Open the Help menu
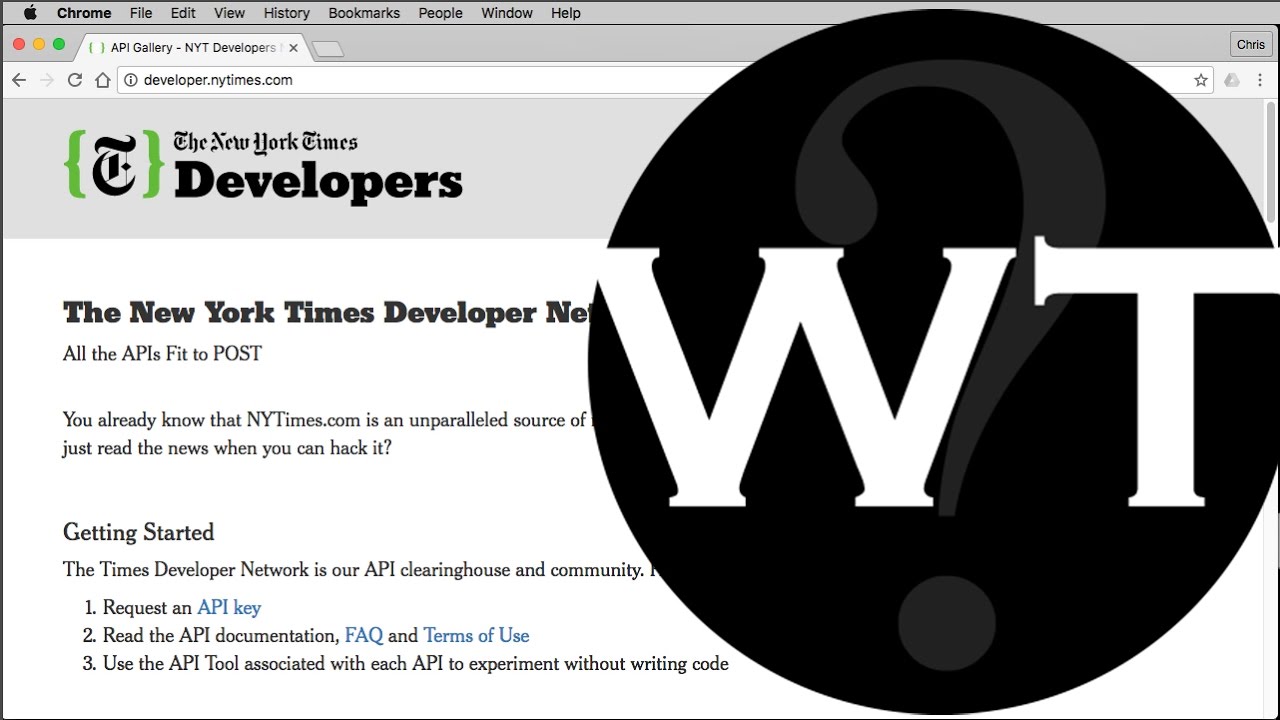This screenshot has width=1280, height=720. 566,13
